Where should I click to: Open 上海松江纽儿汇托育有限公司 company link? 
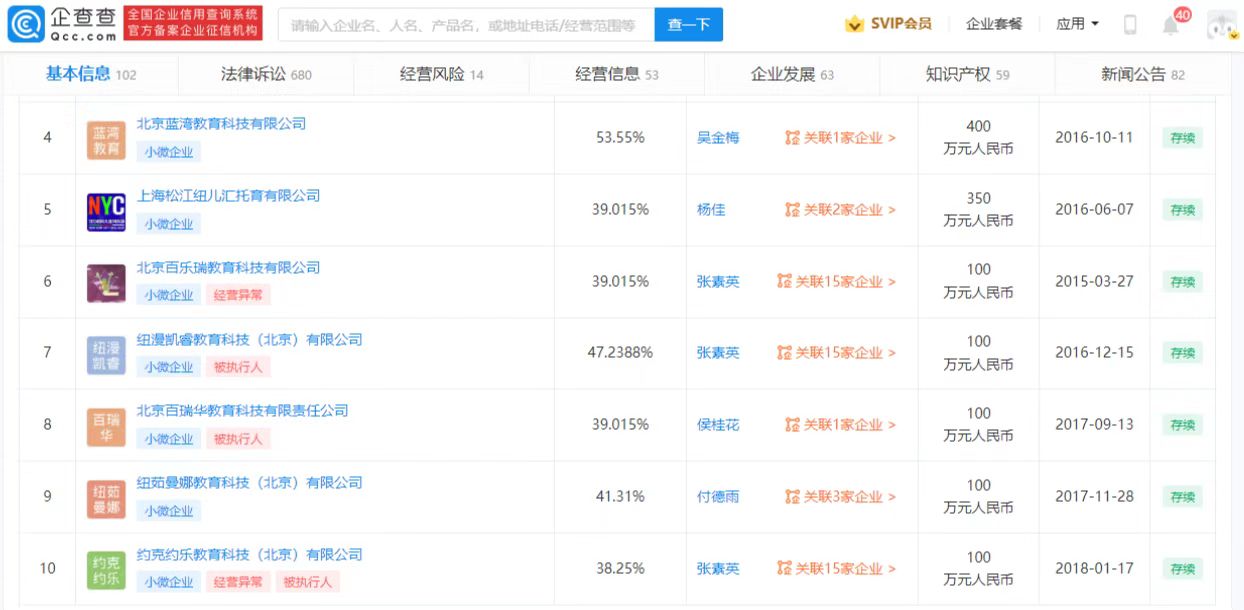(228, 196)
